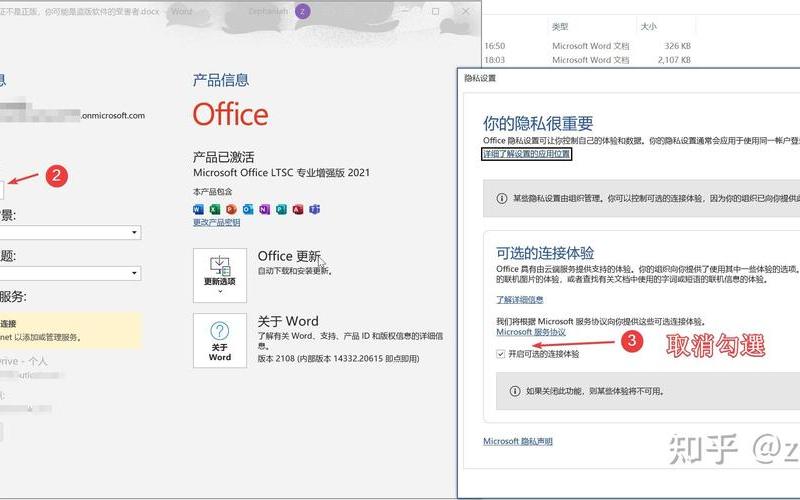
Task: Click the 更改产品密钥 link
Action: click(216, 222)
